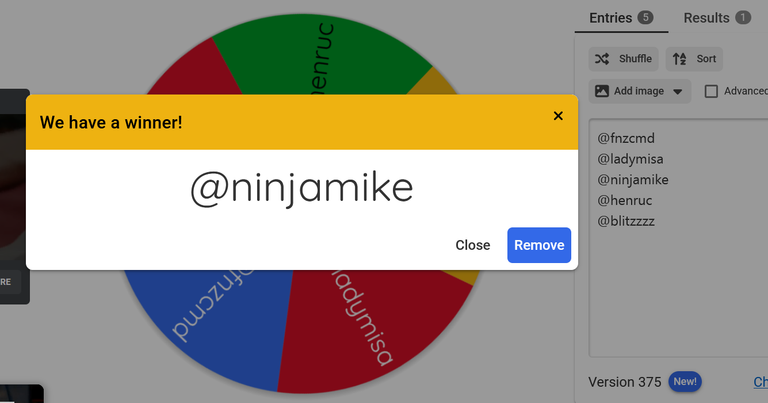Click the Shuffle button label
Viewport: 768px width, 403px height.
[x=635, y=59]
